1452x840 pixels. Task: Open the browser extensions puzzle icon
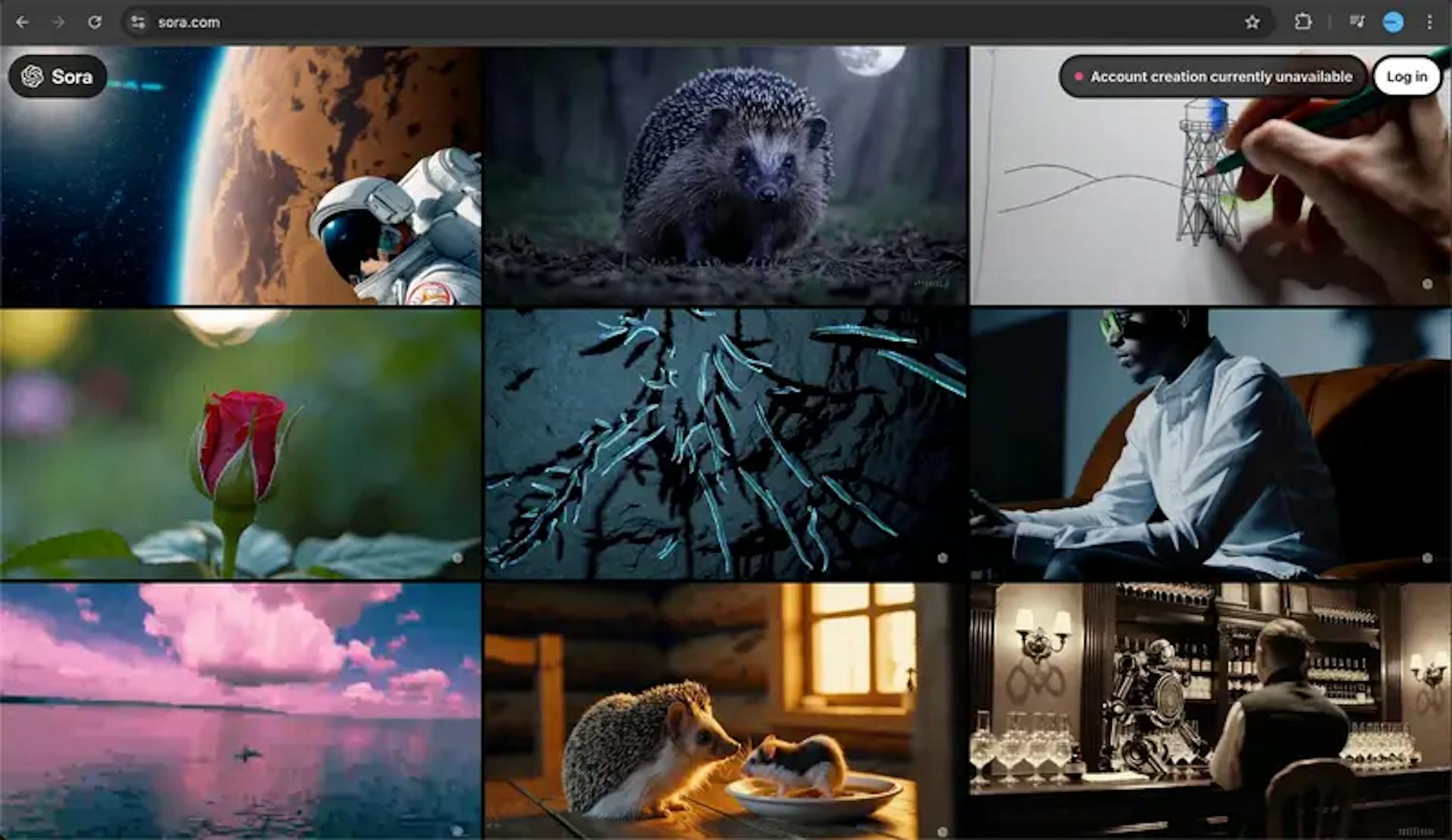[x=1303, y=22]
